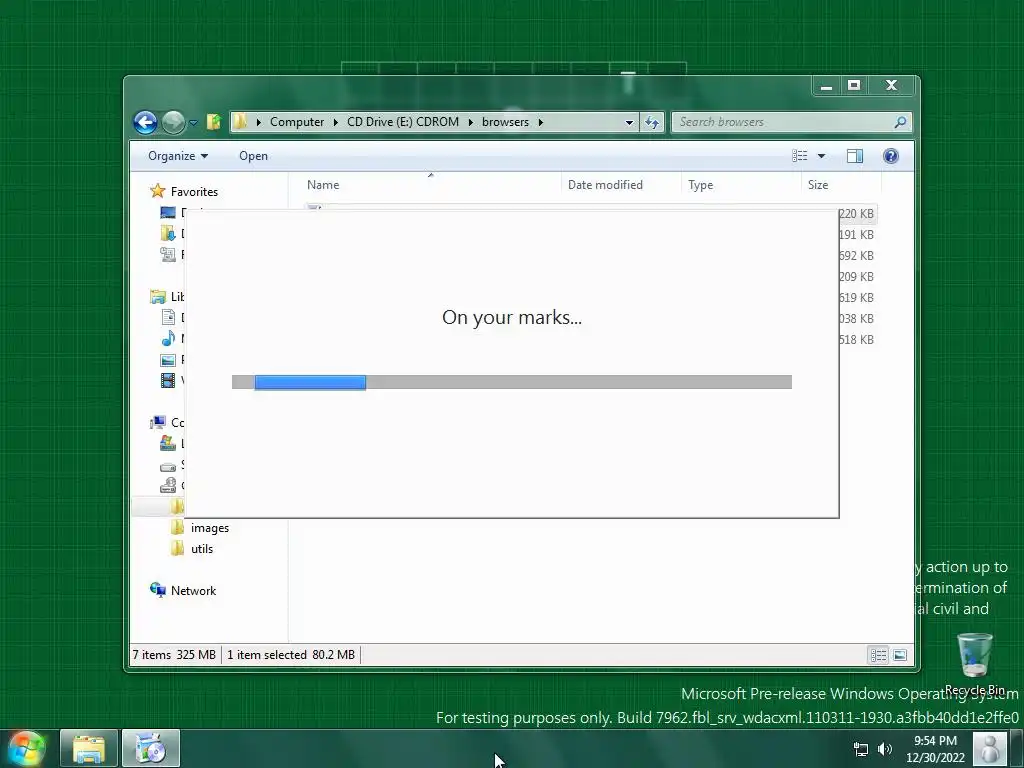Sort by Type column header

pos(741,185)
